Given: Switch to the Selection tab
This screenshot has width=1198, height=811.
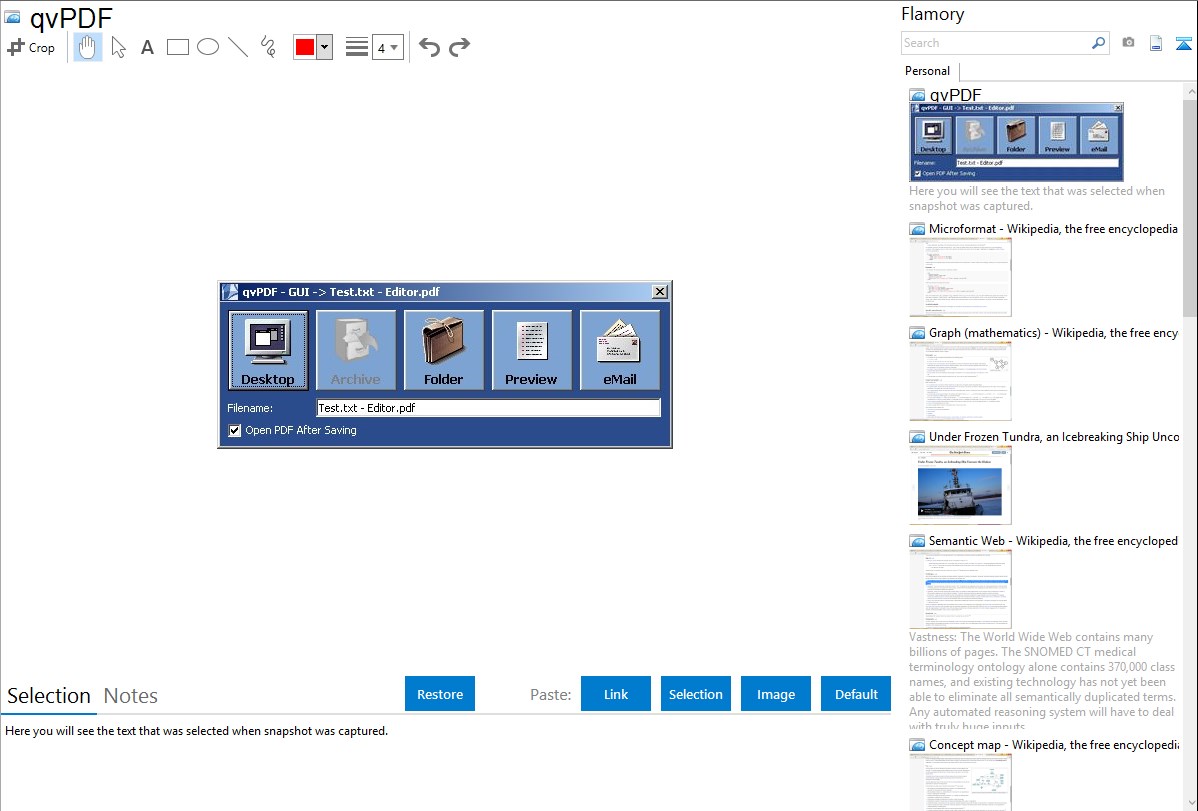Looking at the screenshot, I should [49, 696].
